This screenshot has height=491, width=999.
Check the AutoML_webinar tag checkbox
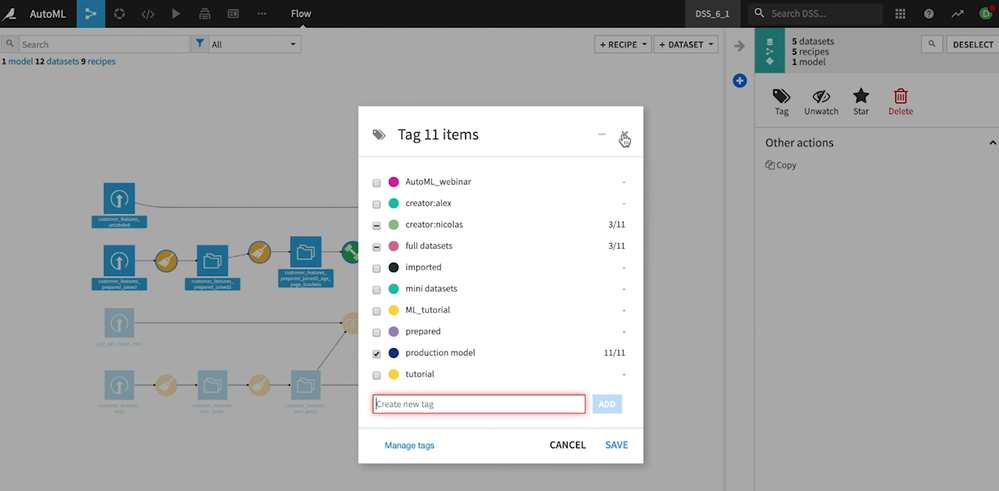(377, 182)
